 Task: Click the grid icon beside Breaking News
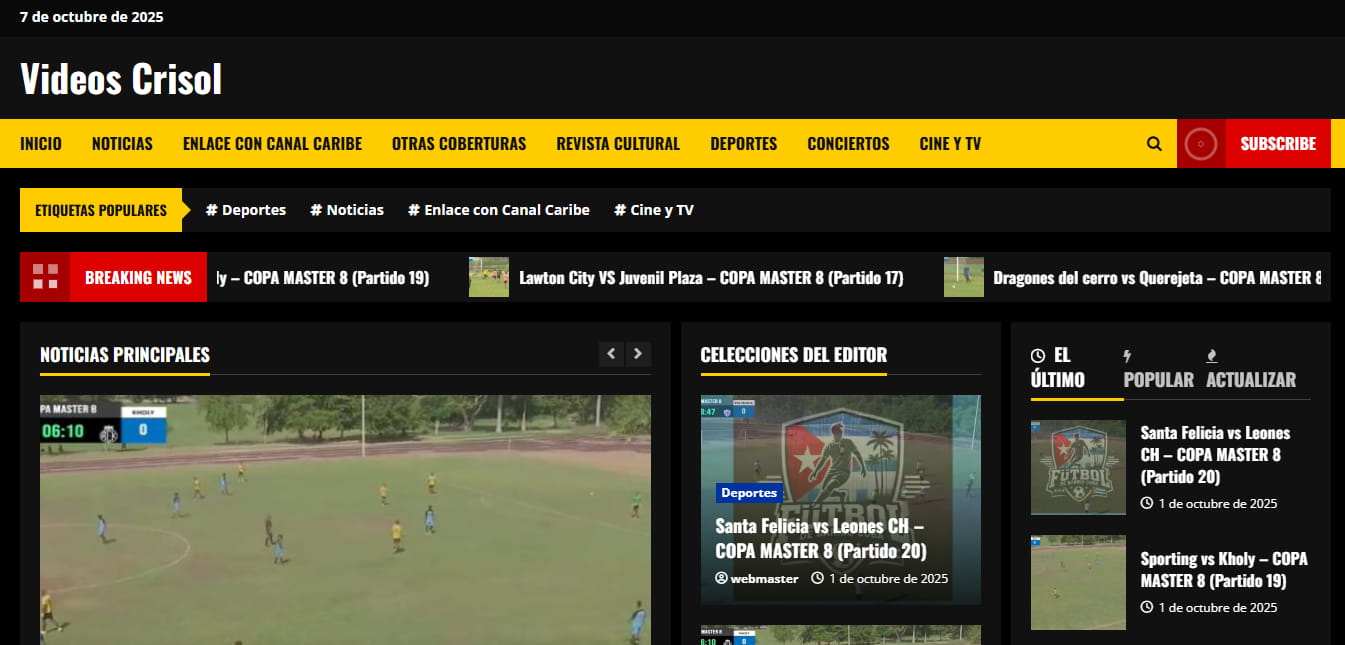[x=43, y=277]
